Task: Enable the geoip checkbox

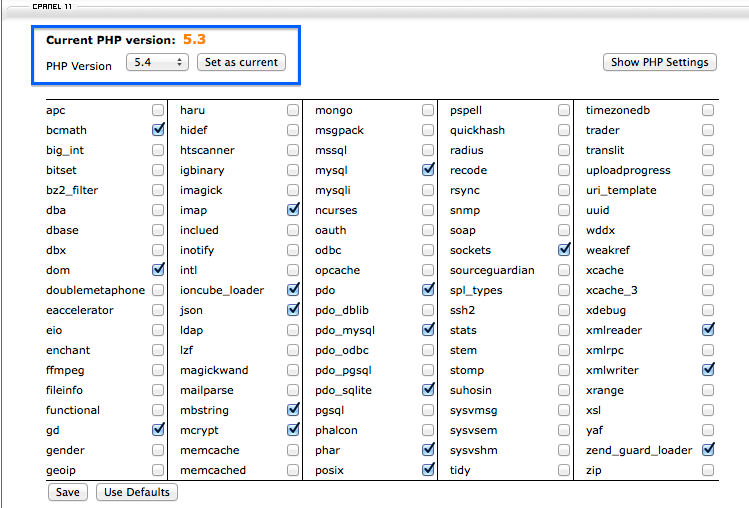Action: 158,470
